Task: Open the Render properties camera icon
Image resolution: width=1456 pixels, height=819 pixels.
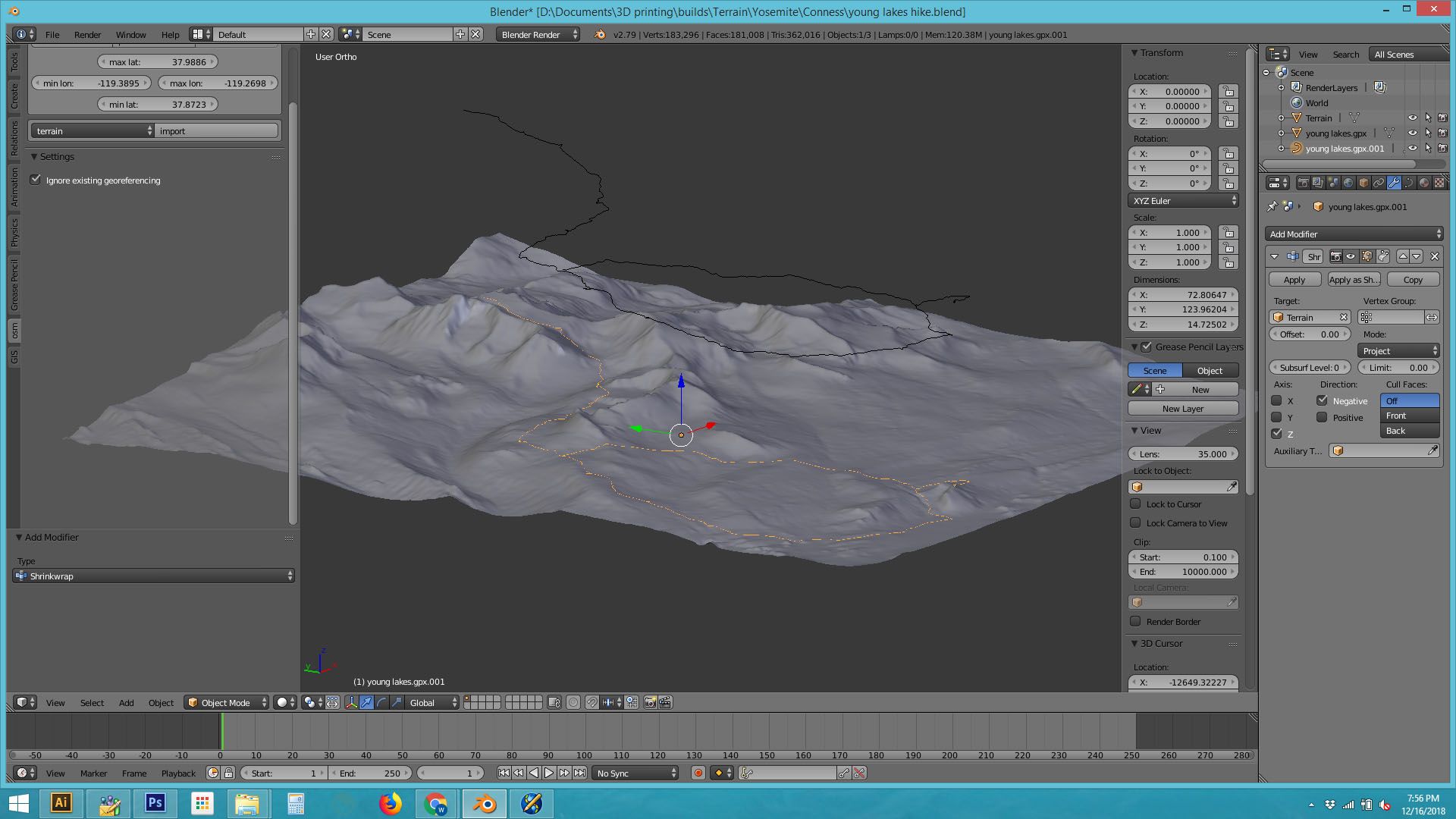Action: (1304, 183)
